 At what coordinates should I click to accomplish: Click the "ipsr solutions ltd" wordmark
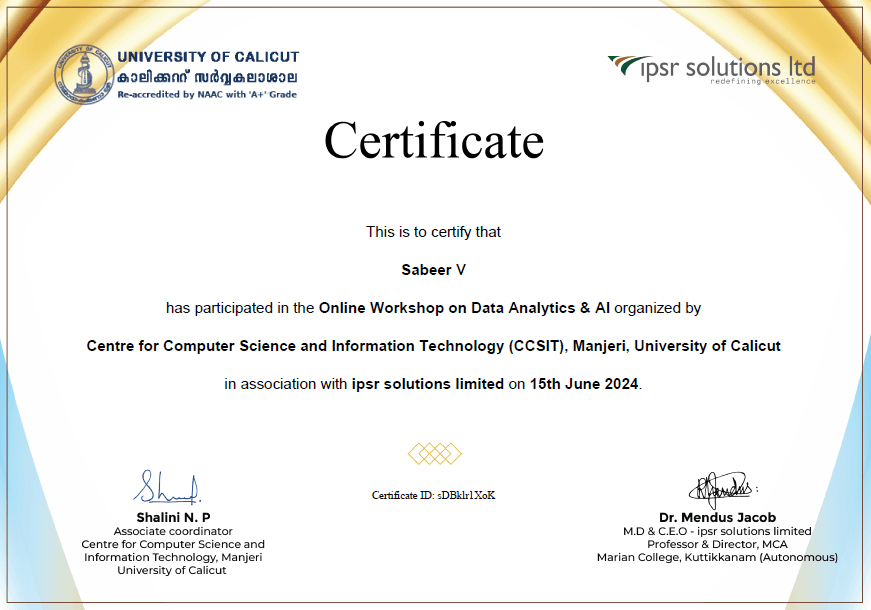pos(728,67)
